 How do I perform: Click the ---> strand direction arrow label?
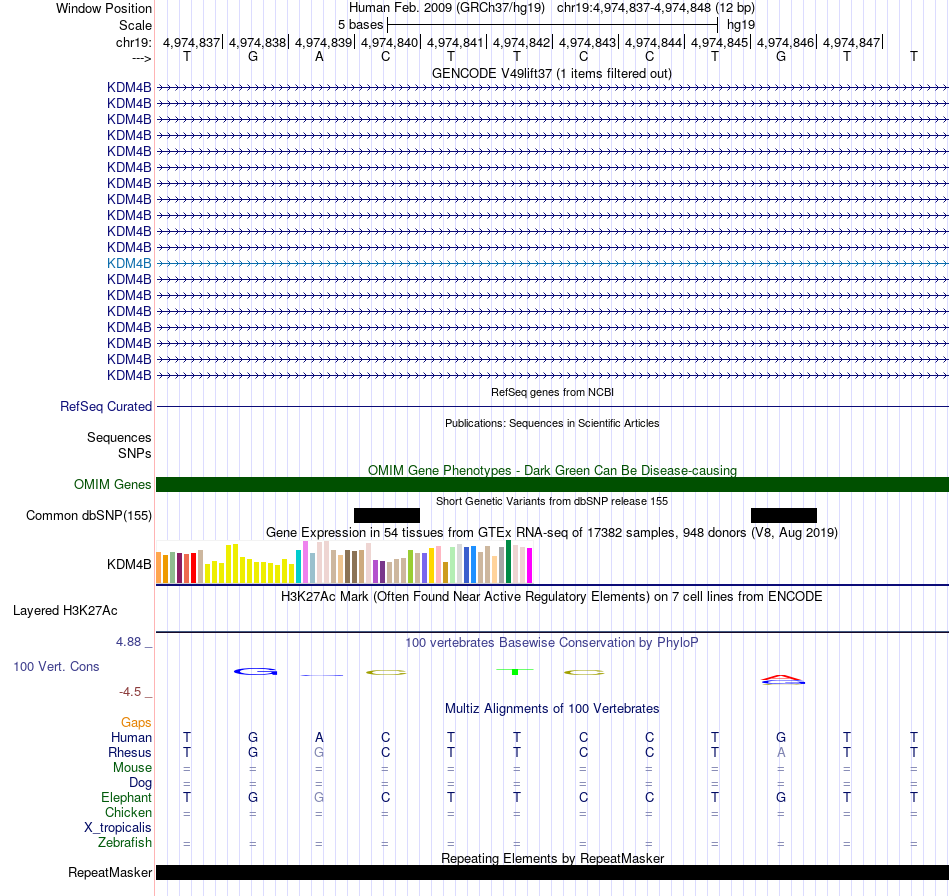142,59
